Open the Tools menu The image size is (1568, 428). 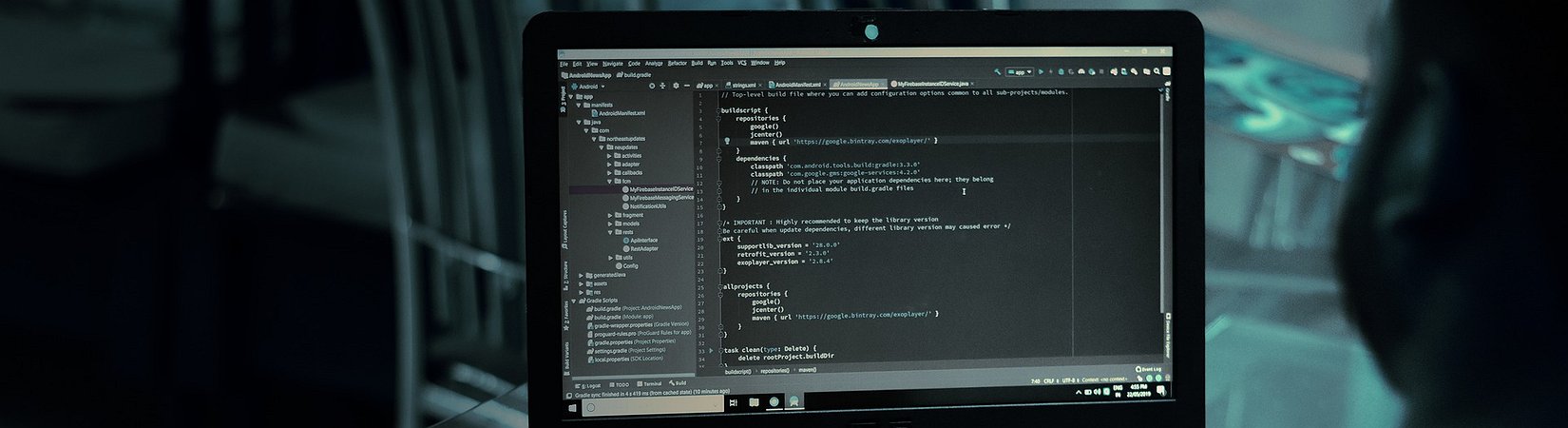[x=727, y=63]
